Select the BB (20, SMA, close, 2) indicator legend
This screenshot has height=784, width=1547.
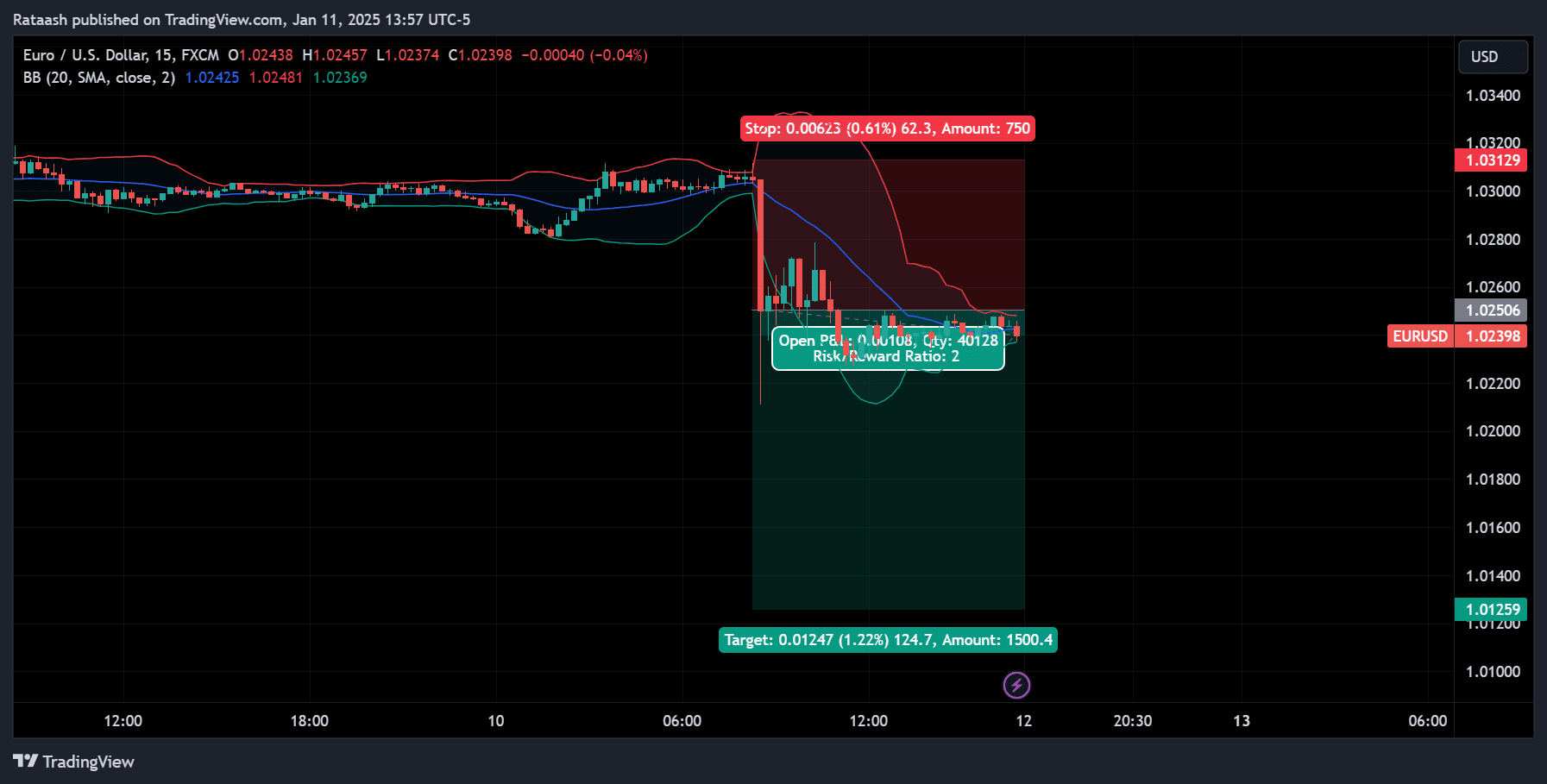(x=97, y=77)
